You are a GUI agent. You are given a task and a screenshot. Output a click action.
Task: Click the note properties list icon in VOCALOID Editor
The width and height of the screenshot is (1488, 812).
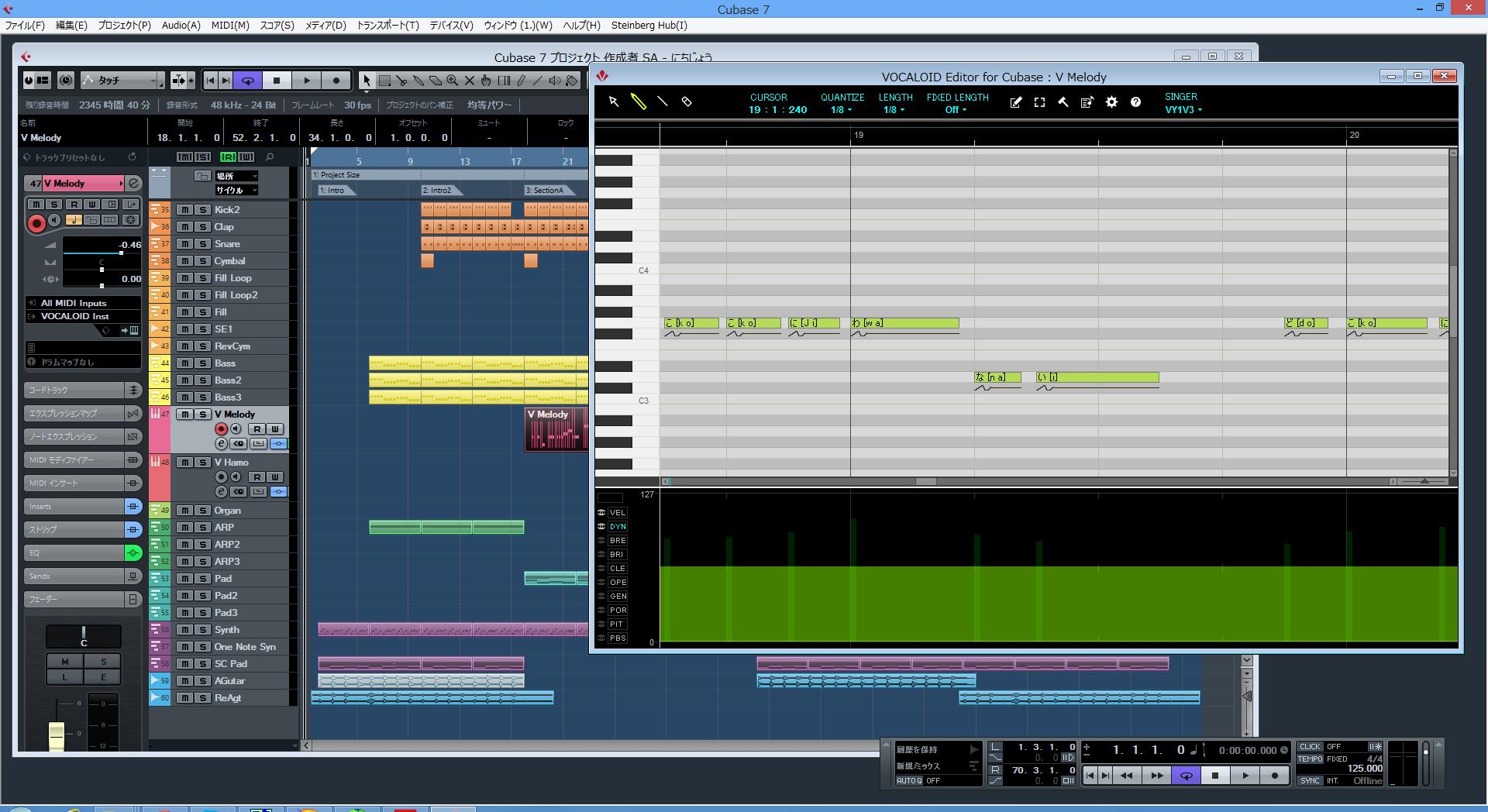point(1087,102)
